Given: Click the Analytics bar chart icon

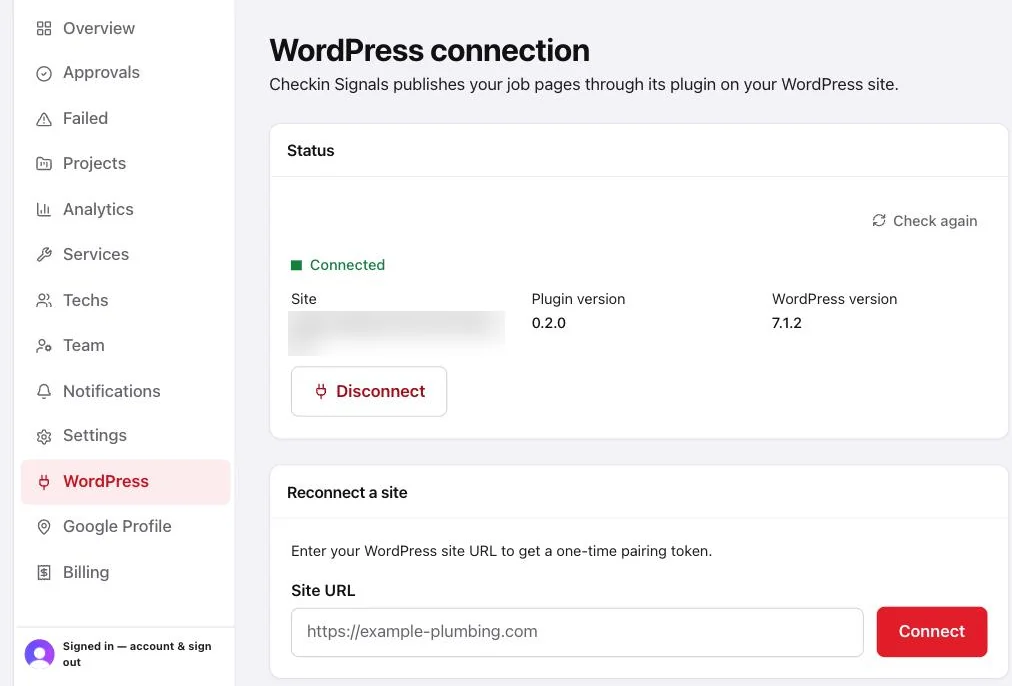Looking at the screenshot, I should [44, 209].
